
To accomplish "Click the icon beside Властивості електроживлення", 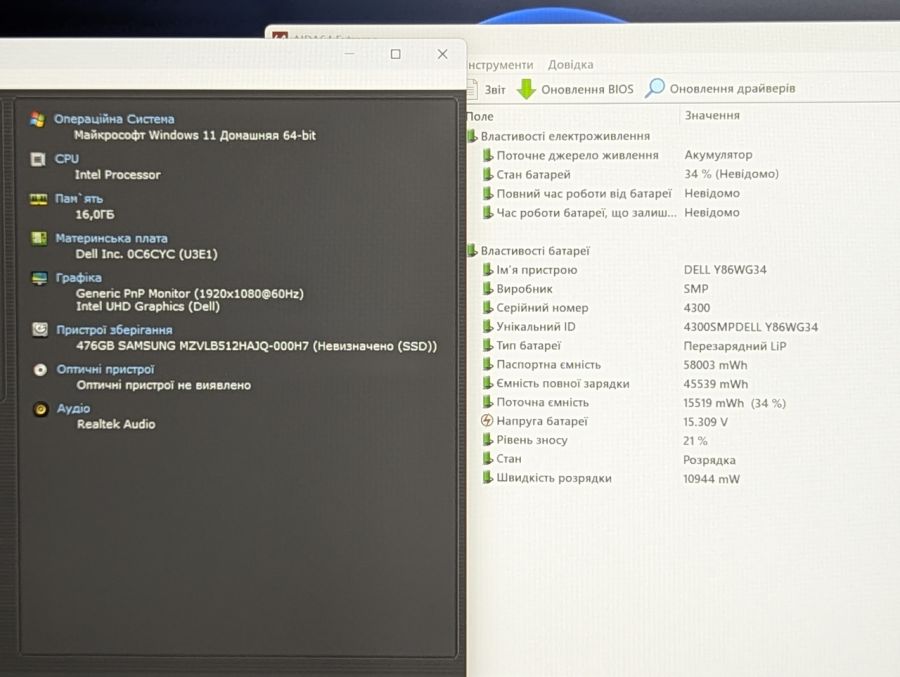I will pyautogui.click(x=472, y=136).
